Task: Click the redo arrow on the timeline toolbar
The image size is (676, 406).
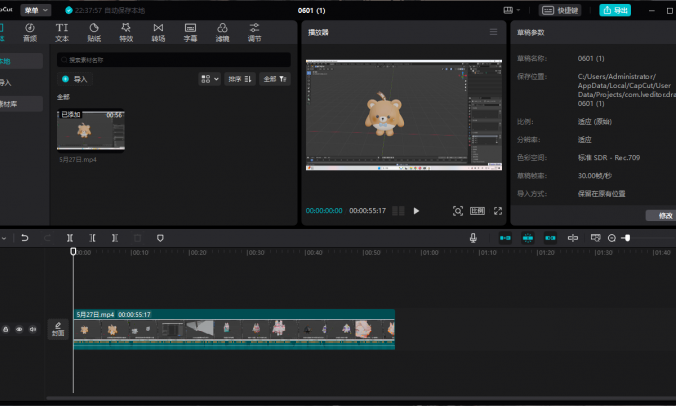Action: point(47,238)
